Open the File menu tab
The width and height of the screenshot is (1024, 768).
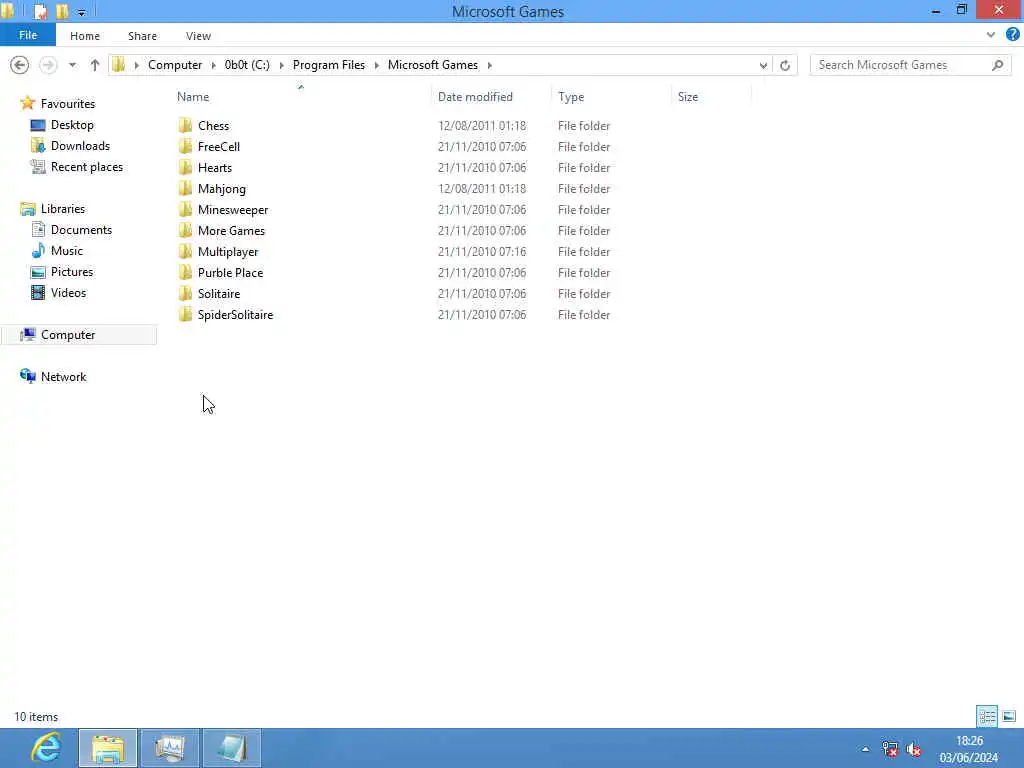pyautogui.click(x=28, y=35)
